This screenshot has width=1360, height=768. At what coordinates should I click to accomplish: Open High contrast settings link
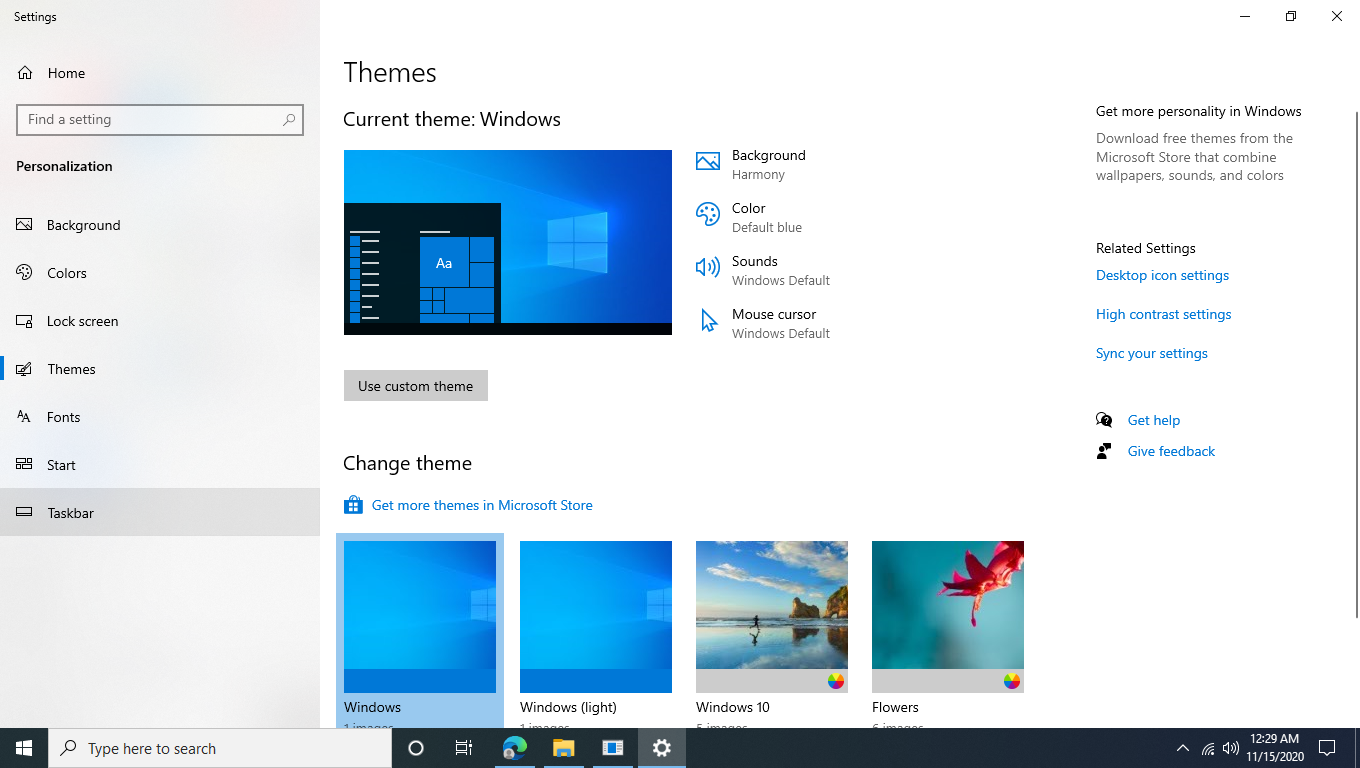[x=1163, y=314]
